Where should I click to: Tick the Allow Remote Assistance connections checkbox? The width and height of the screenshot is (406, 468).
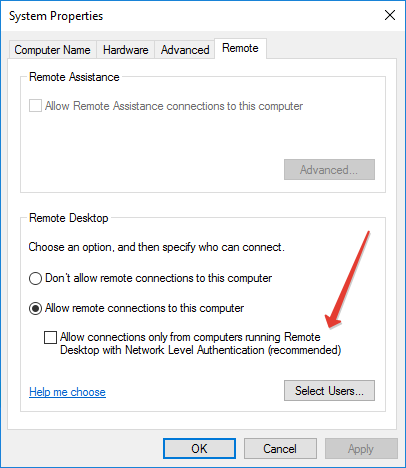click(35, 106)
